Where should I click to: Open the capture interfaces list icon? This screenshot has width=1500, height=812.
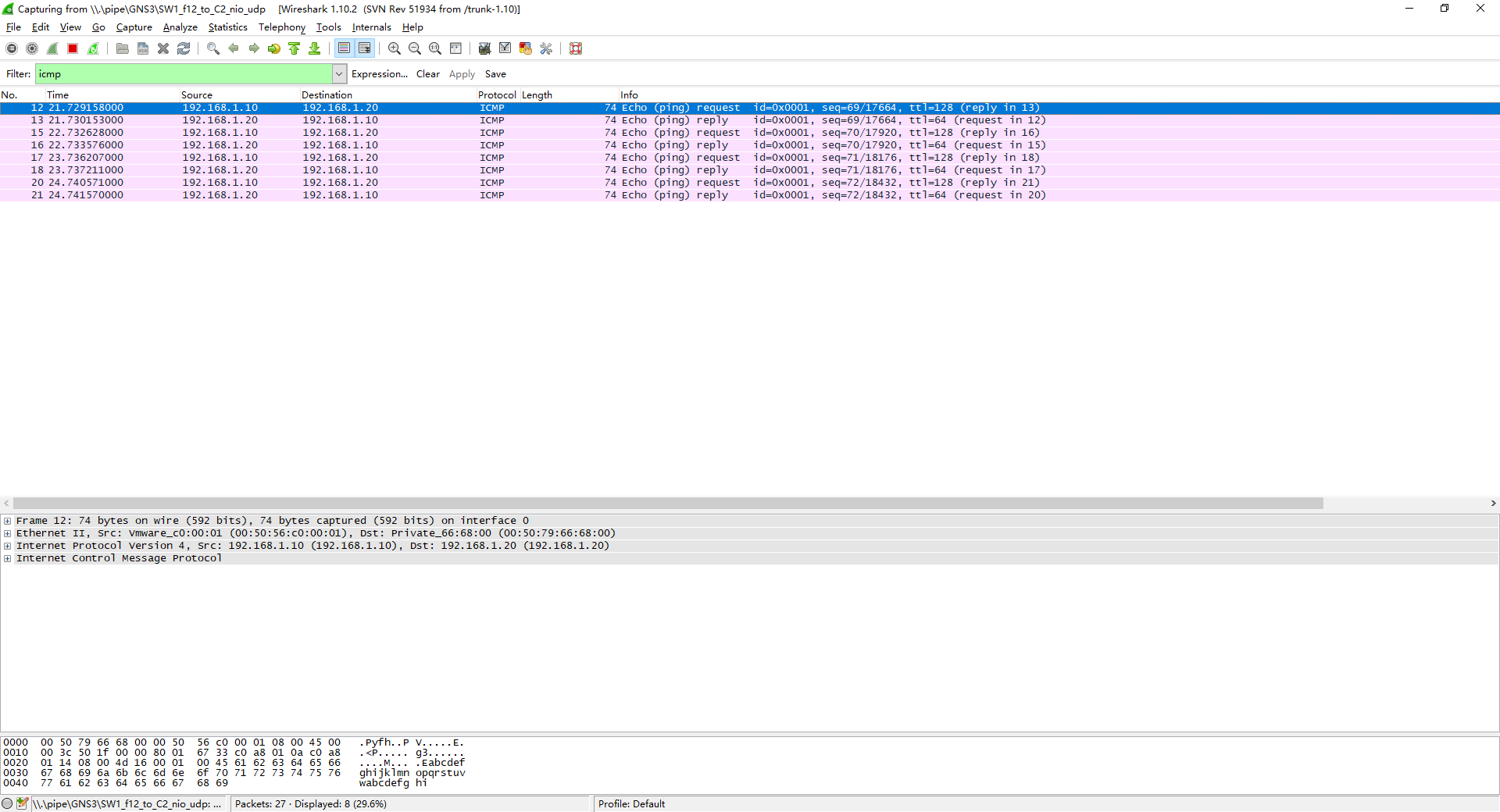pyautogui.click(x=12, y=48)
